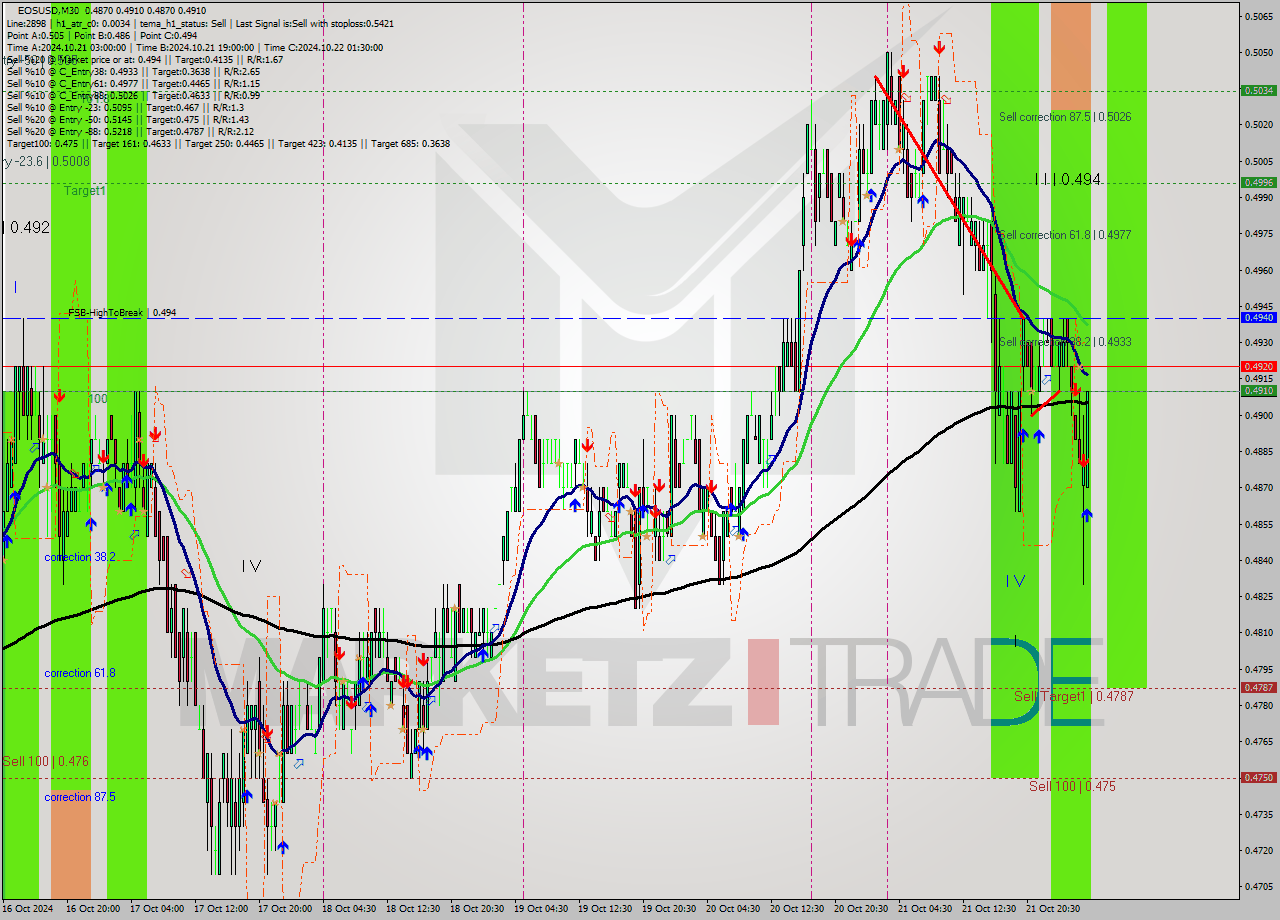
Task: Click the blue 0.4940 price tag
Action: (1258, 317)
